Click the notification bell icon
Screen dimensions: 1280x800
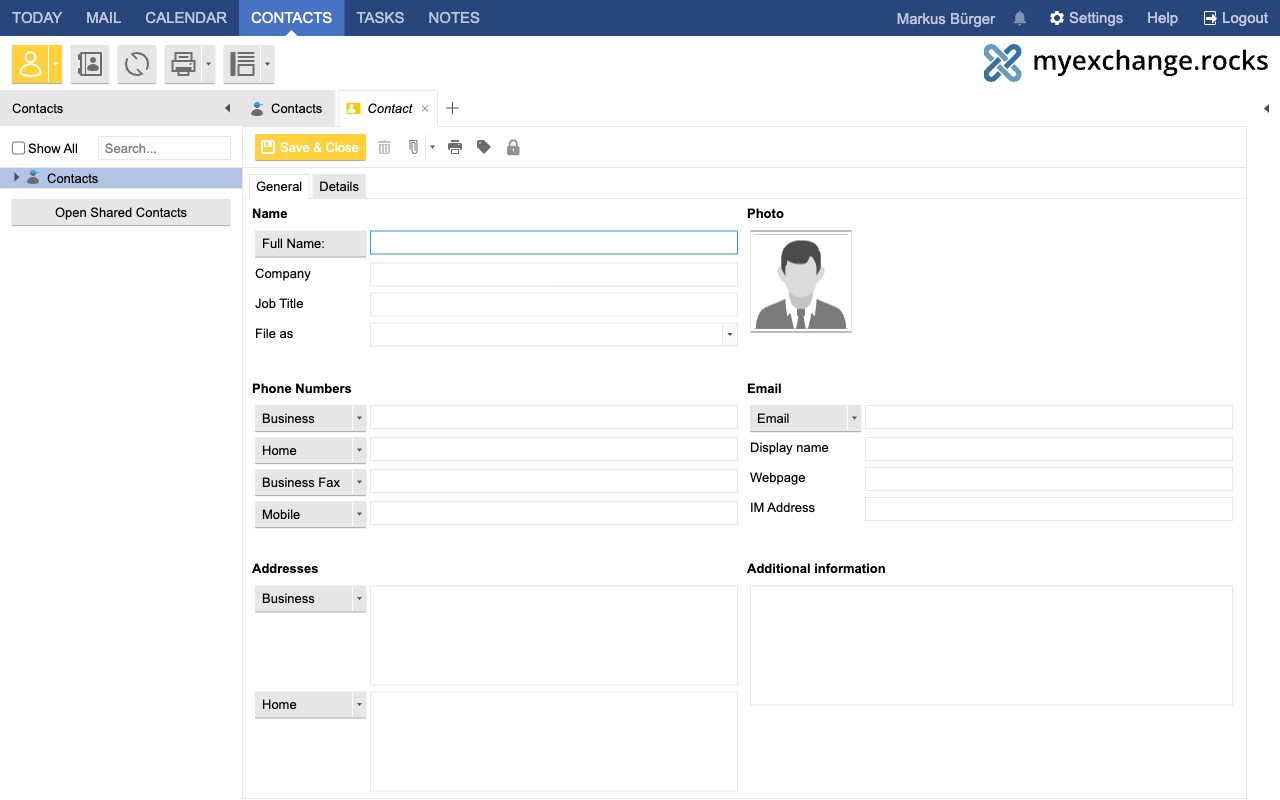(x=1020, y=18)
